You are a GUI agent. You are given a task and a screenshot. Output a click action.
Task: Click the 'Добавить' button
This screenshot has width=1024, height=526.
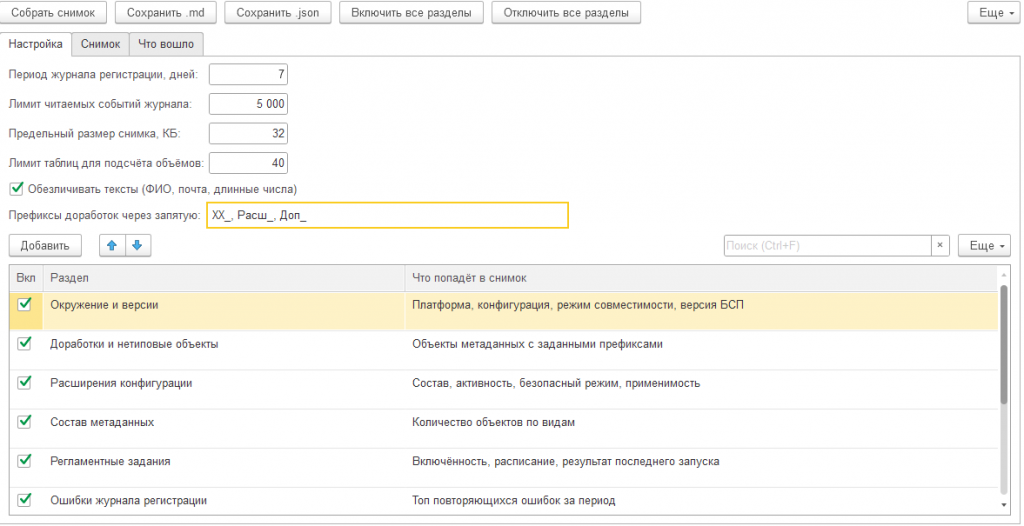(45, 246)
